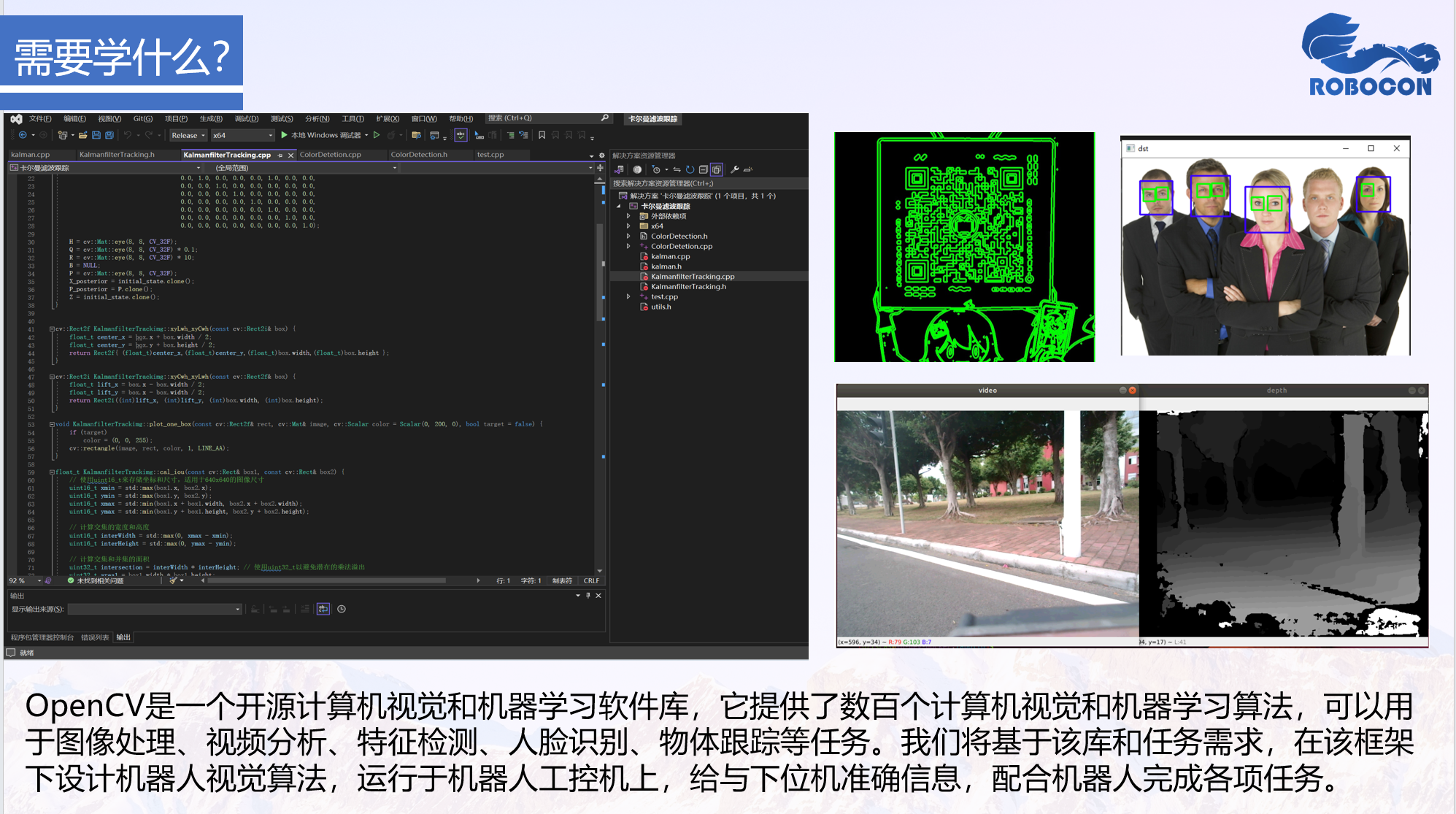
Task: Open the 调试(D) menu
Action: pyautogui.click(x=247, y=118)
